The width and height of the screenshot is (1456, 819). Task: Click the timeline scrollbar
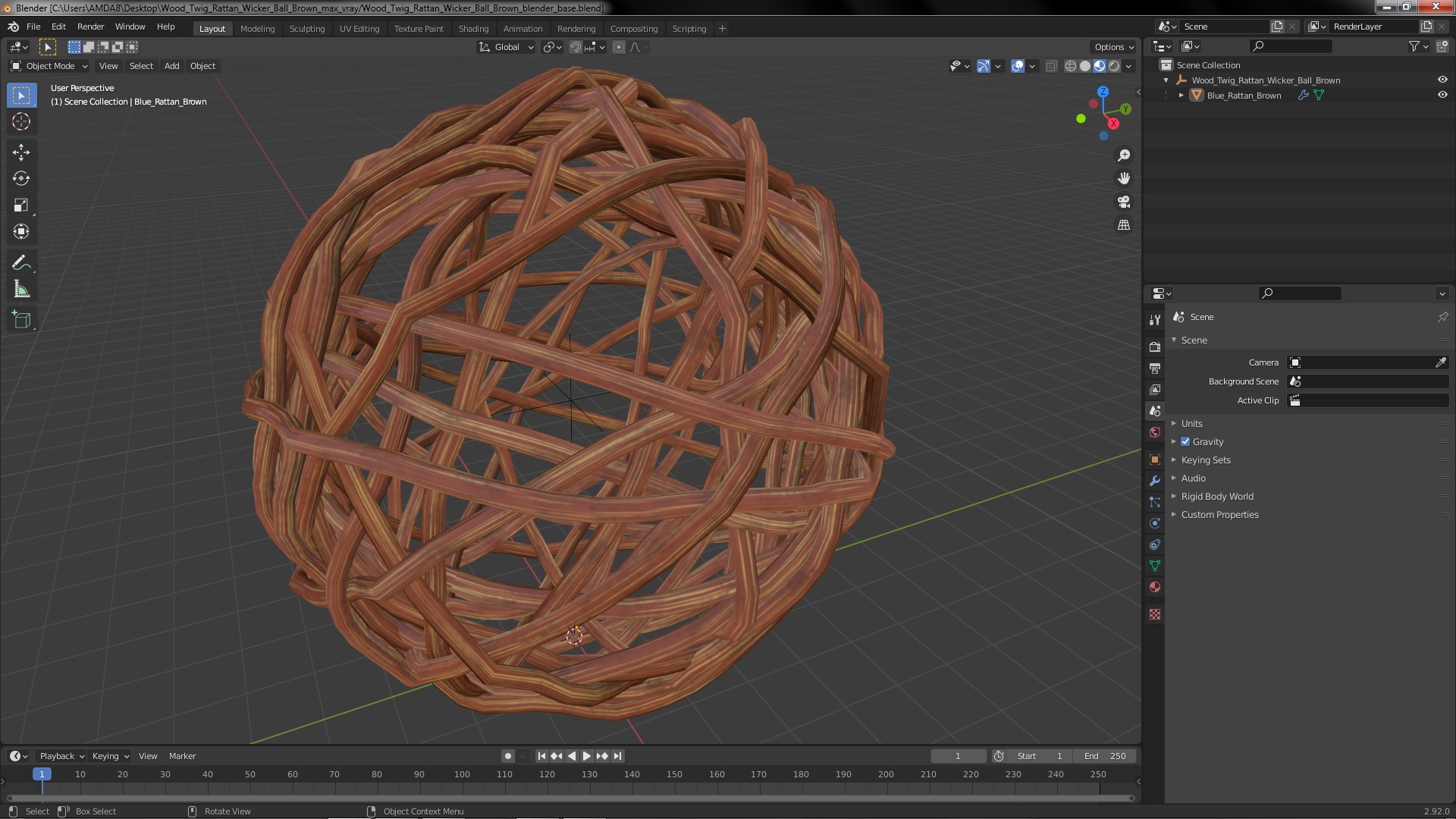pos(569,798)
